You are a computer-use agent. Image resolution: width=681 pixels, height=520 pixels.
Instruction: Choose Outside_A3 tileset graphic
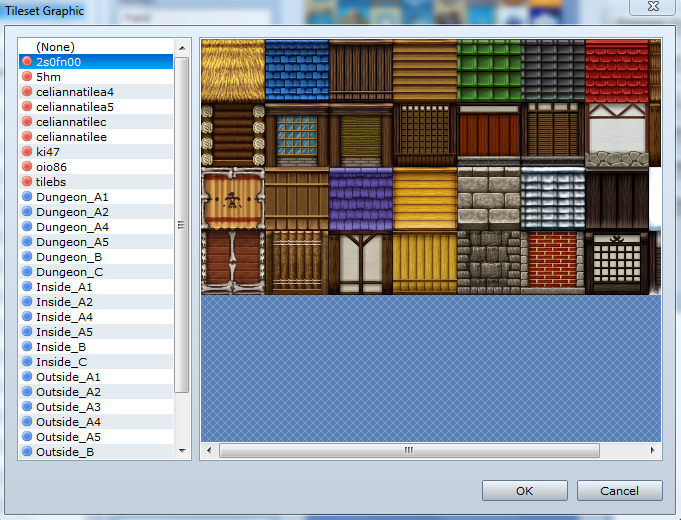point(96,407)
